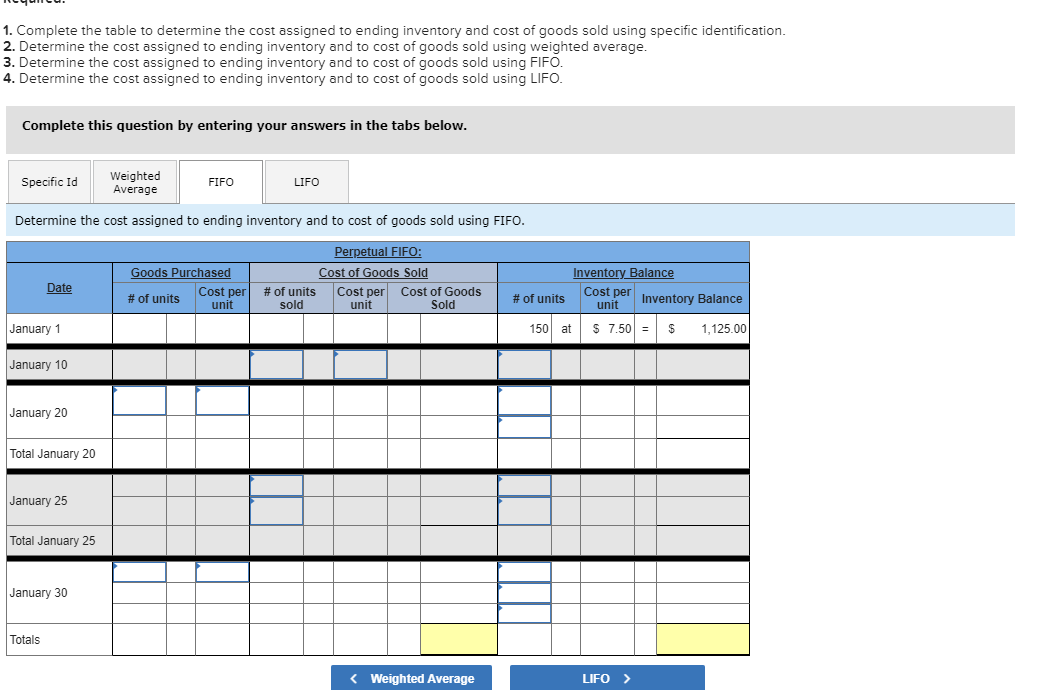Click first January 20 inventory balance input
1040x690 pixels.
coord(525,400)
